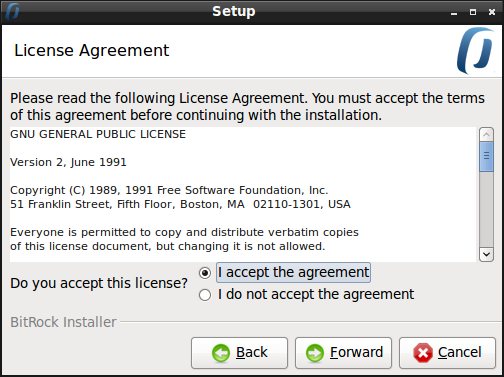The image size is (504, 377).
Task: Select the "I accept the agreement" radio button
Action: pos(205,273)
